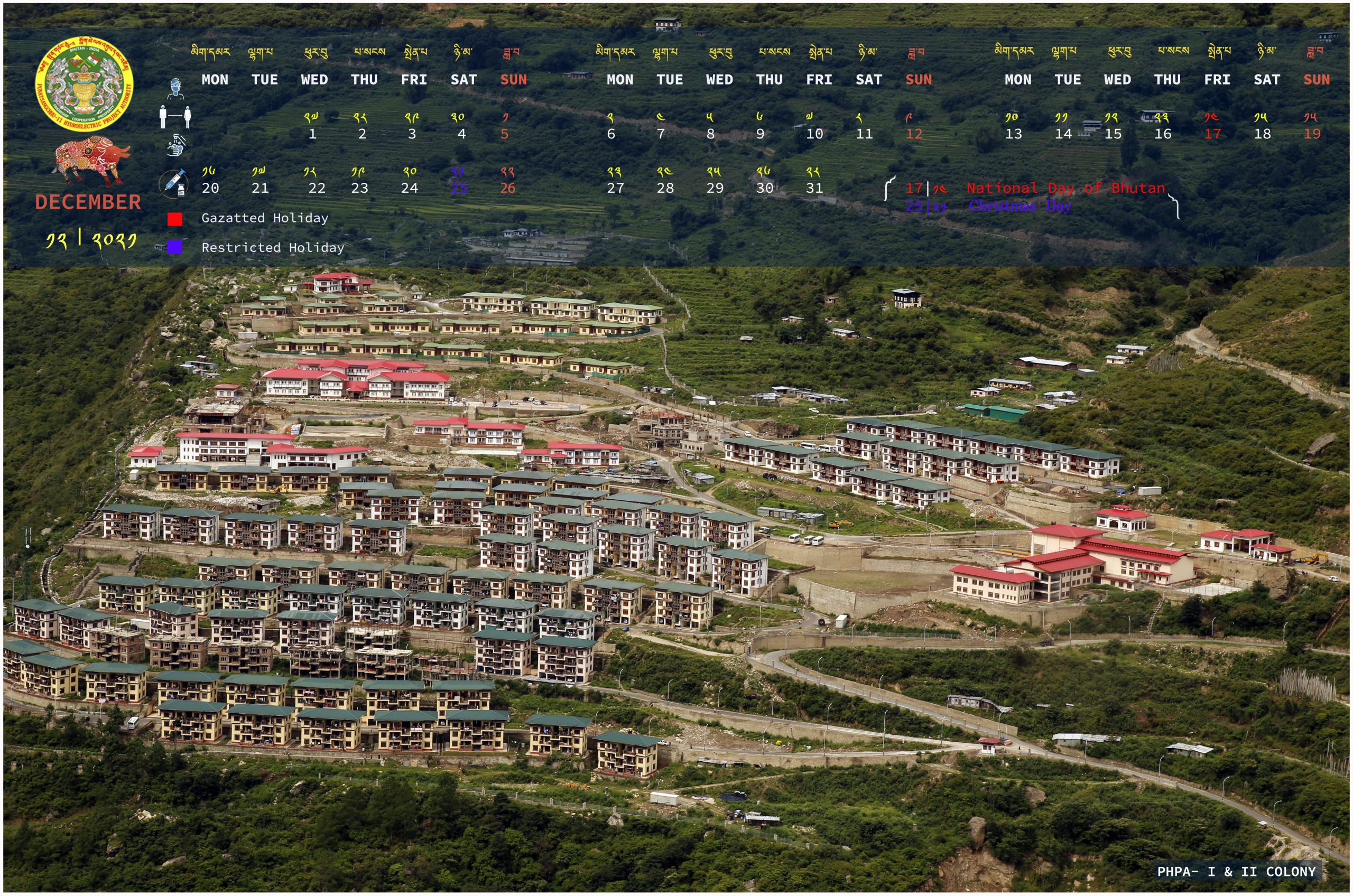Click the first red SUN header
This screenshot has height=896, width=1353.
click(513, 80)
